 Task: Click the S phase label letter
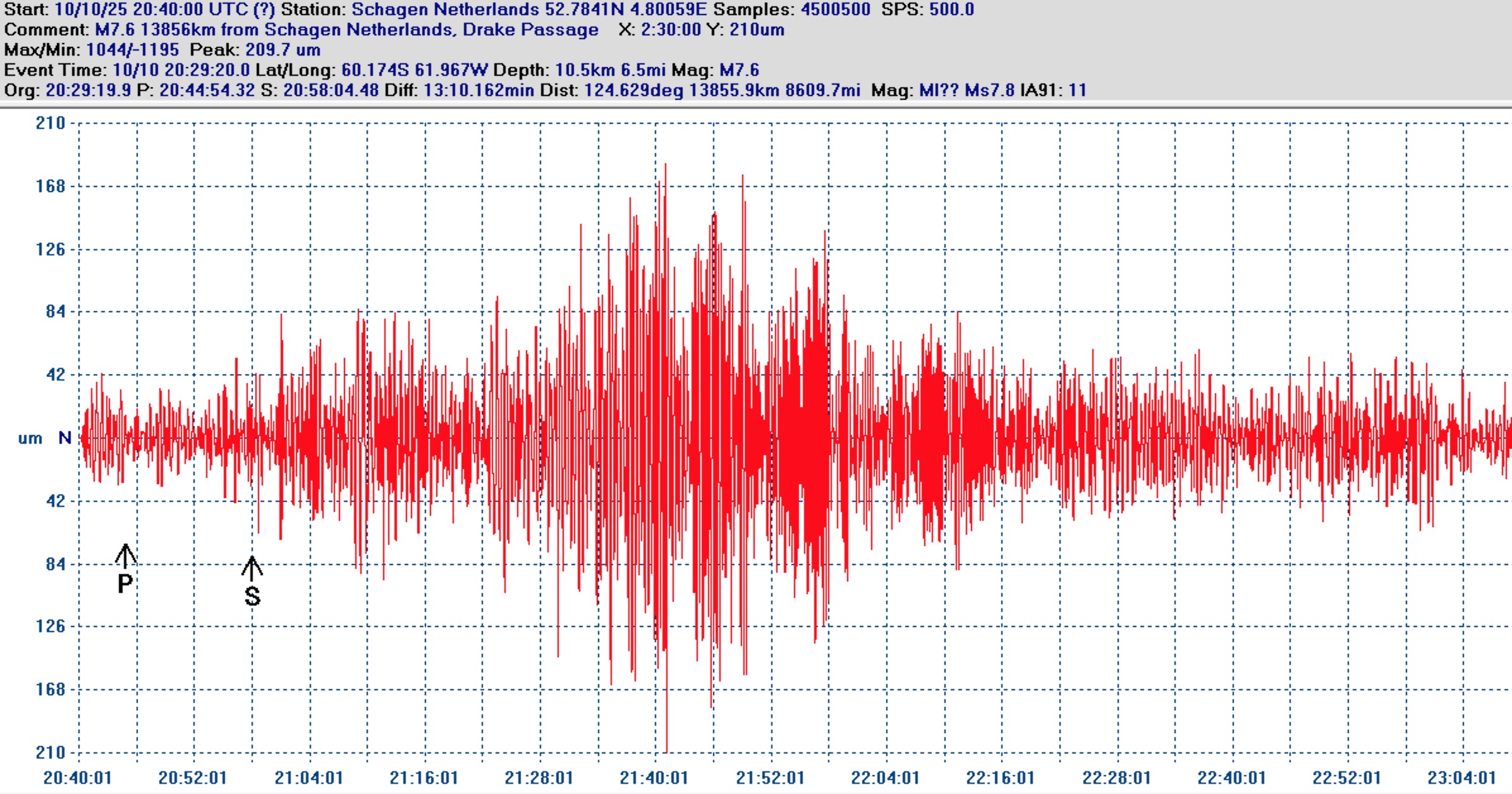252,596
